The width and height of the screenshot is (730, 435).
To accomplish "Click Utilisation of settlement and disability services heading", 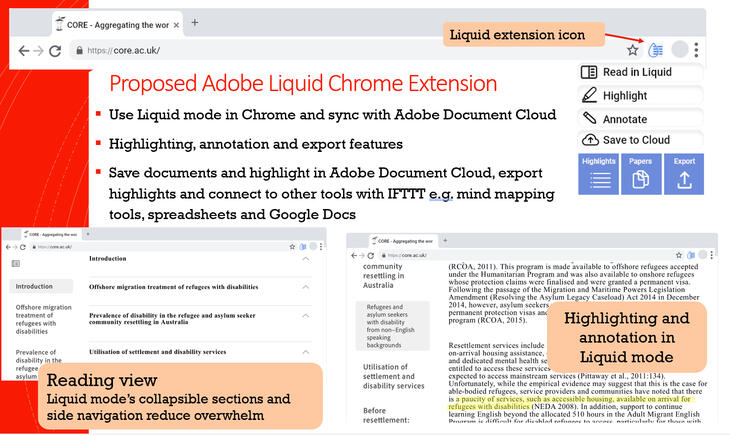I will (157, 352).
